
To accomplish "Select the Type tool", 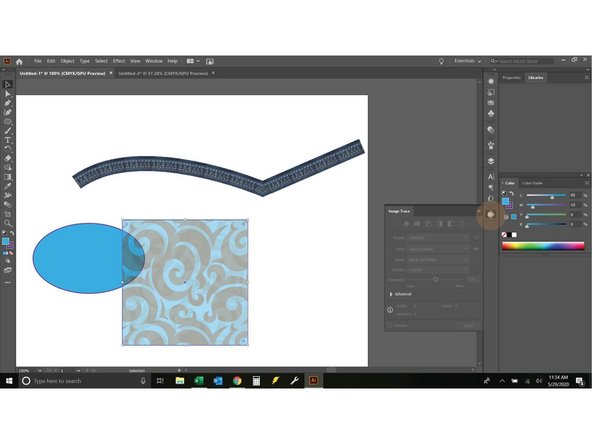I will (x=8, y=140).
